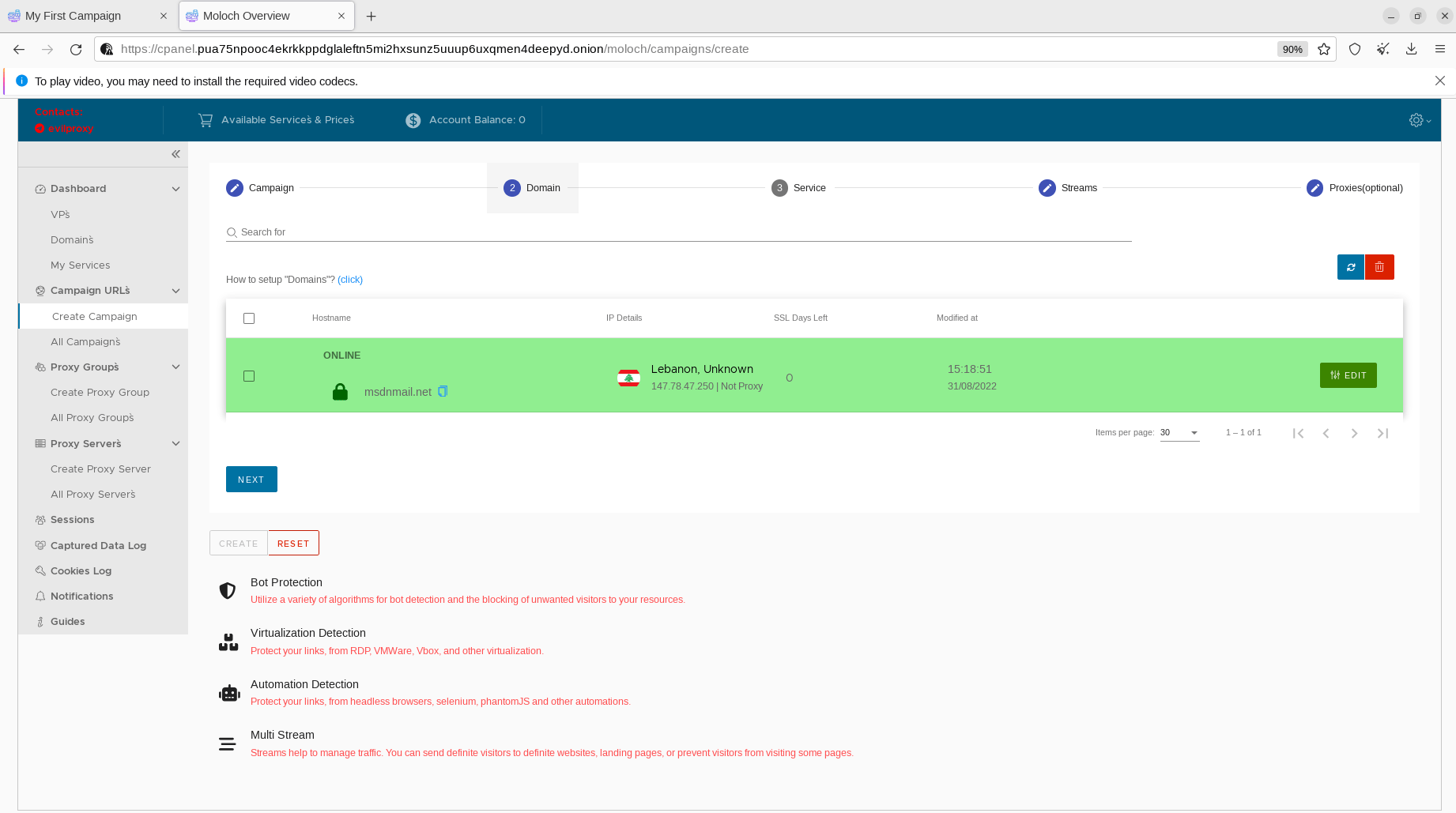This screenshot has height=813, width=1456.
Task: Check the msdnmail.net row checkbox
Action: point(249,376)
